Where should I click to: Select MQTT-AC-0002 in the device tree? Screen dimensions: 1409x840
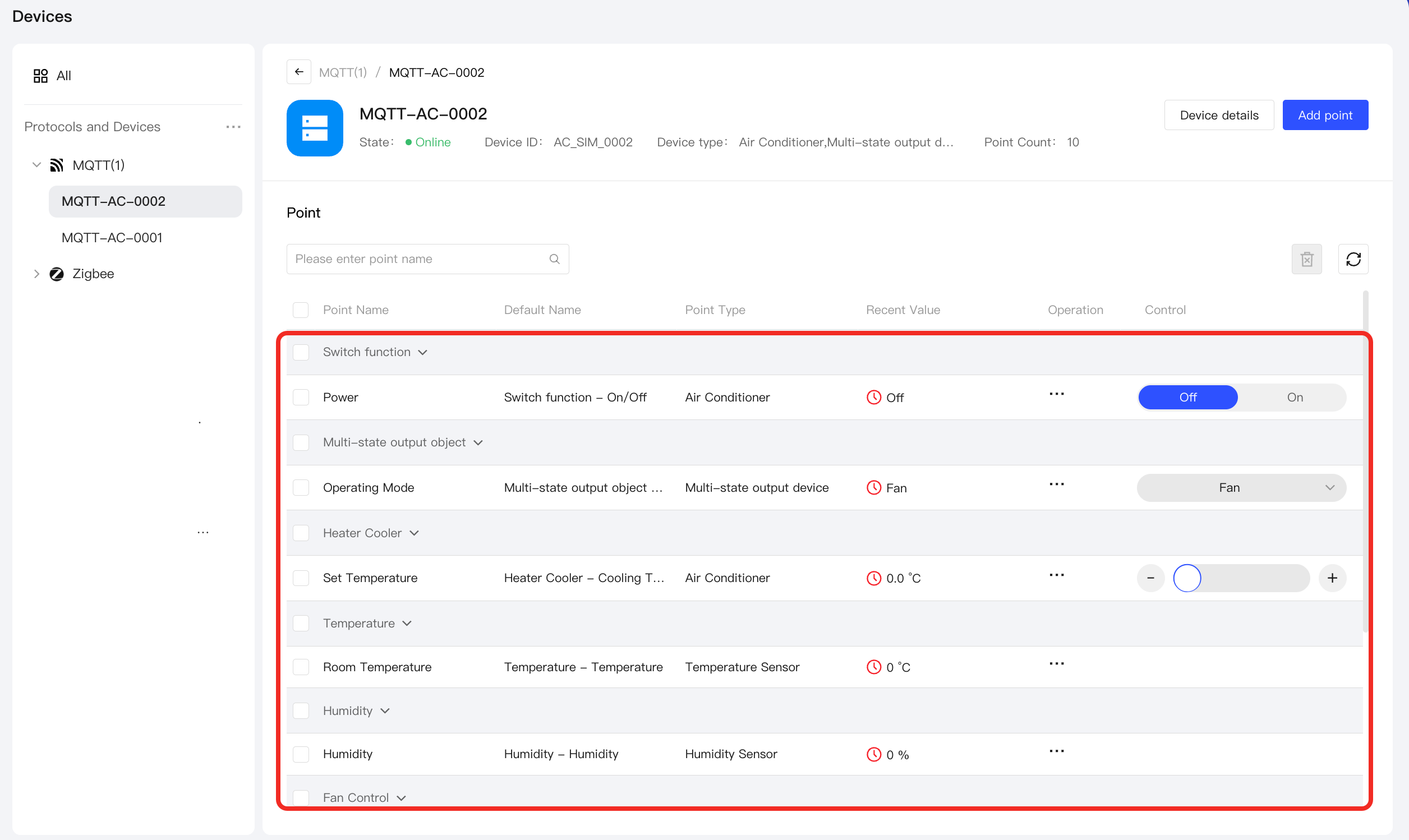pyautogui.click(x=145, y=201)
